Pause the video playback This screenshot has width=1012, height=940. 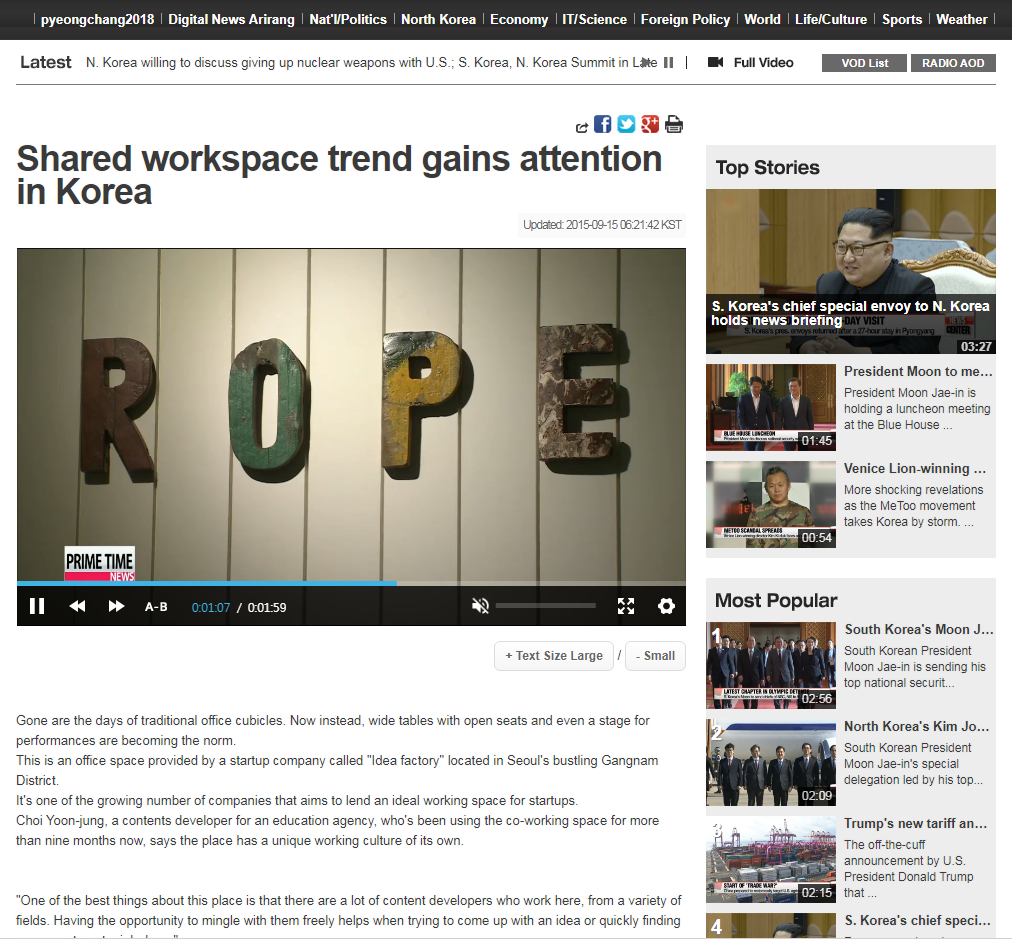click(x=37, y=606)
